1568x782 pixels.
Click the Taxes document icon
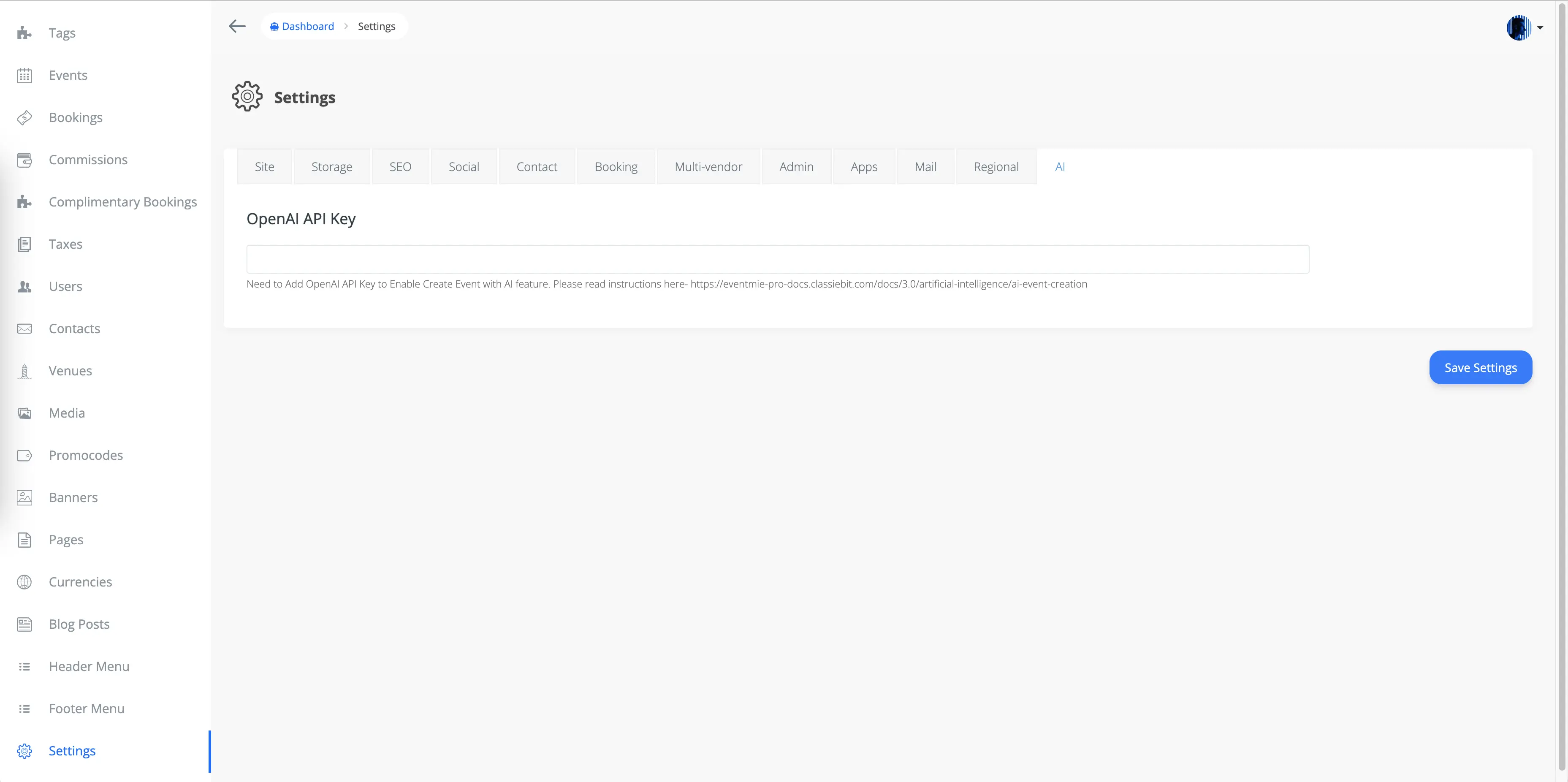24,244
